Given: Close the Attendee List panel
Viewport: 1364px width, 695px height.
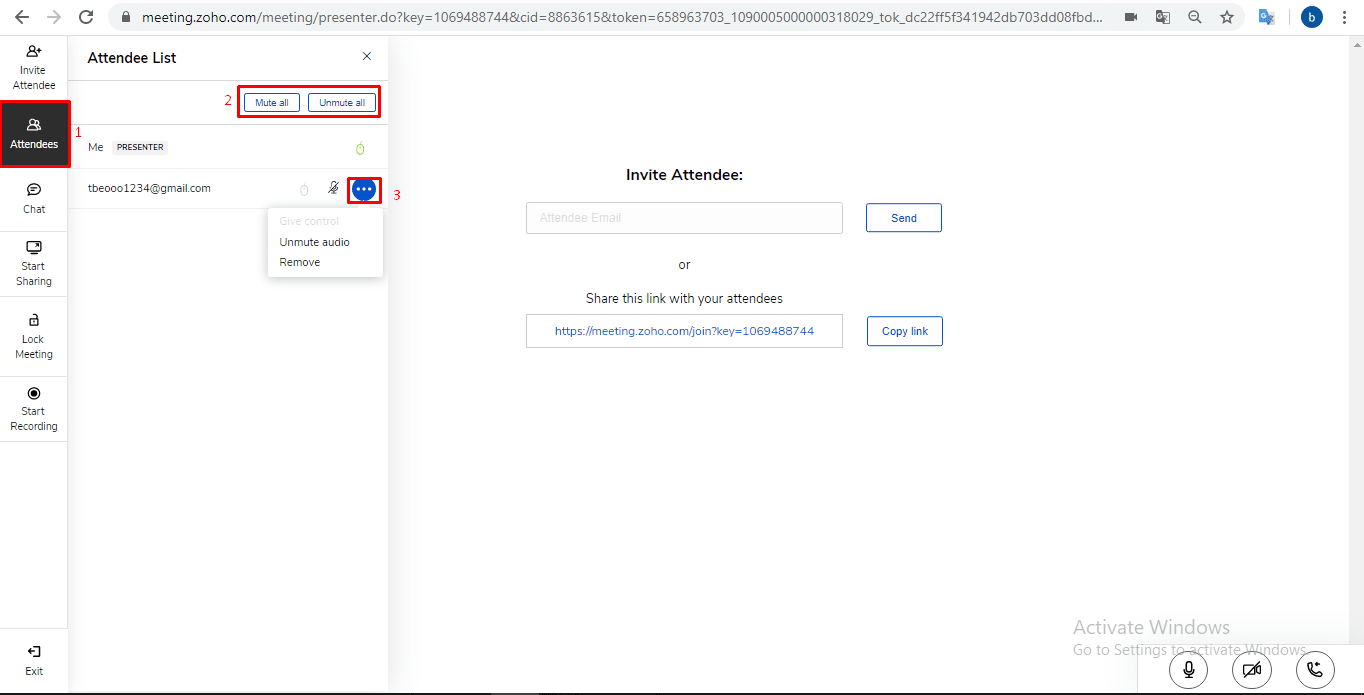Looking at the screenshot, I should click(x=367, y=57).
